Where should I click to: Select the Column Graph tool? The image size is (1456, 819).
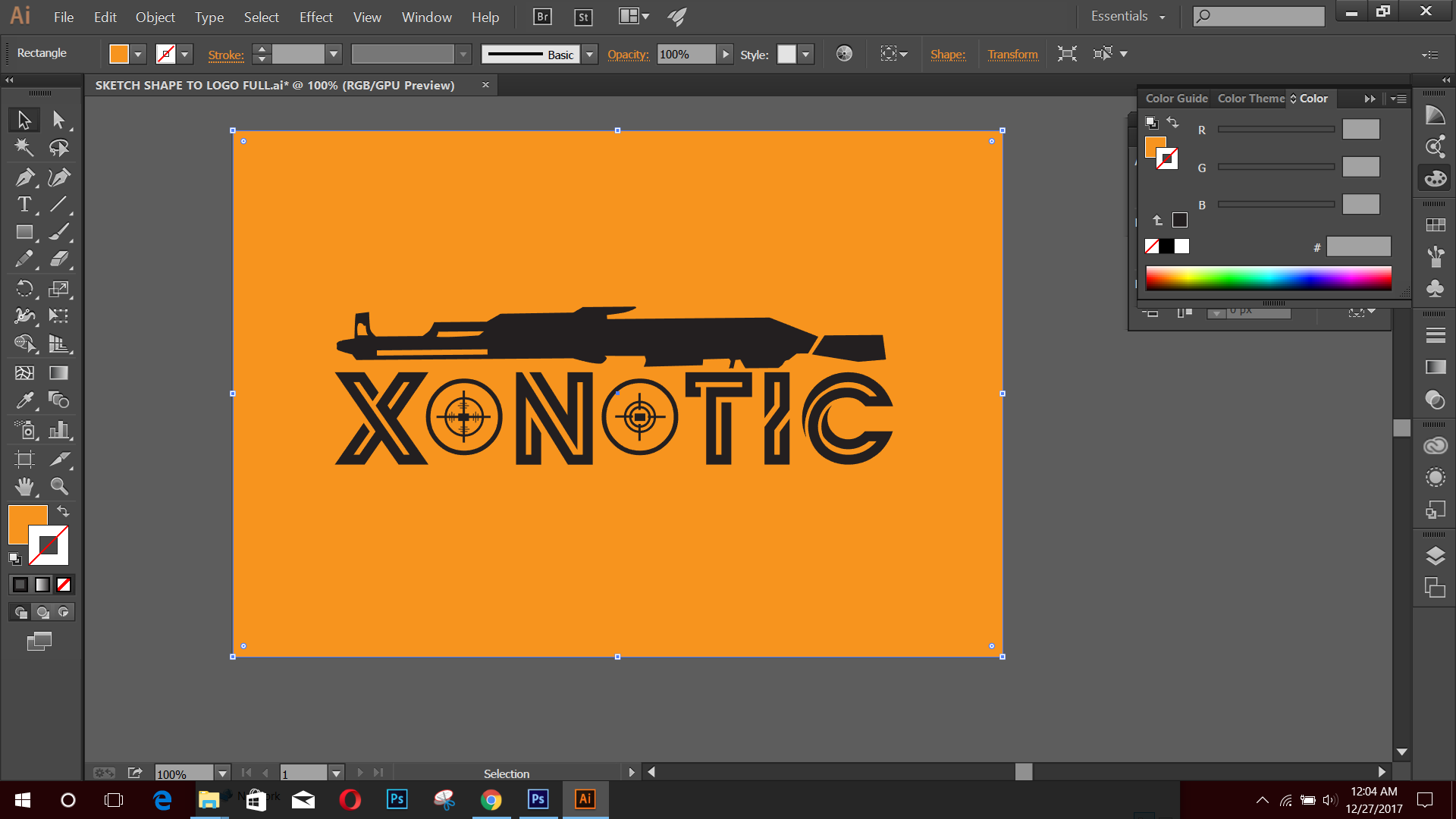tap(58, 430)
